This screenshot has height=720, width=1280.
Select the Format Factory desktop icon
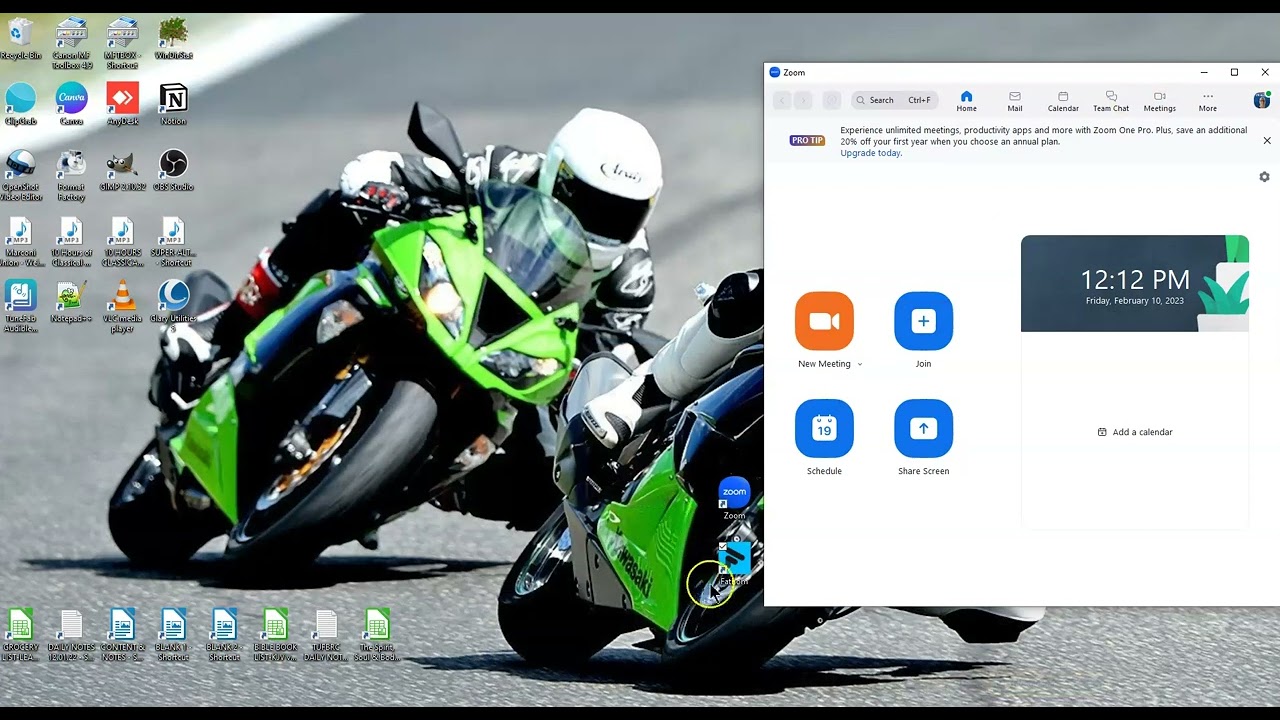click(71, 175)
